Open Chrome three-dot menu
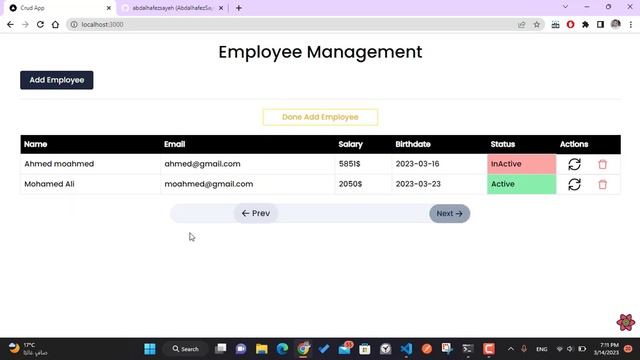This screenshot has width=640, height=360. pos(631,24)
